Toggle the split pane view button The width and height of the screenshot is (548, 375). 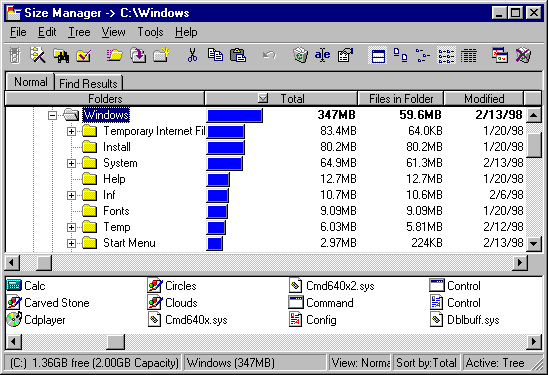[x=378, y=56]
